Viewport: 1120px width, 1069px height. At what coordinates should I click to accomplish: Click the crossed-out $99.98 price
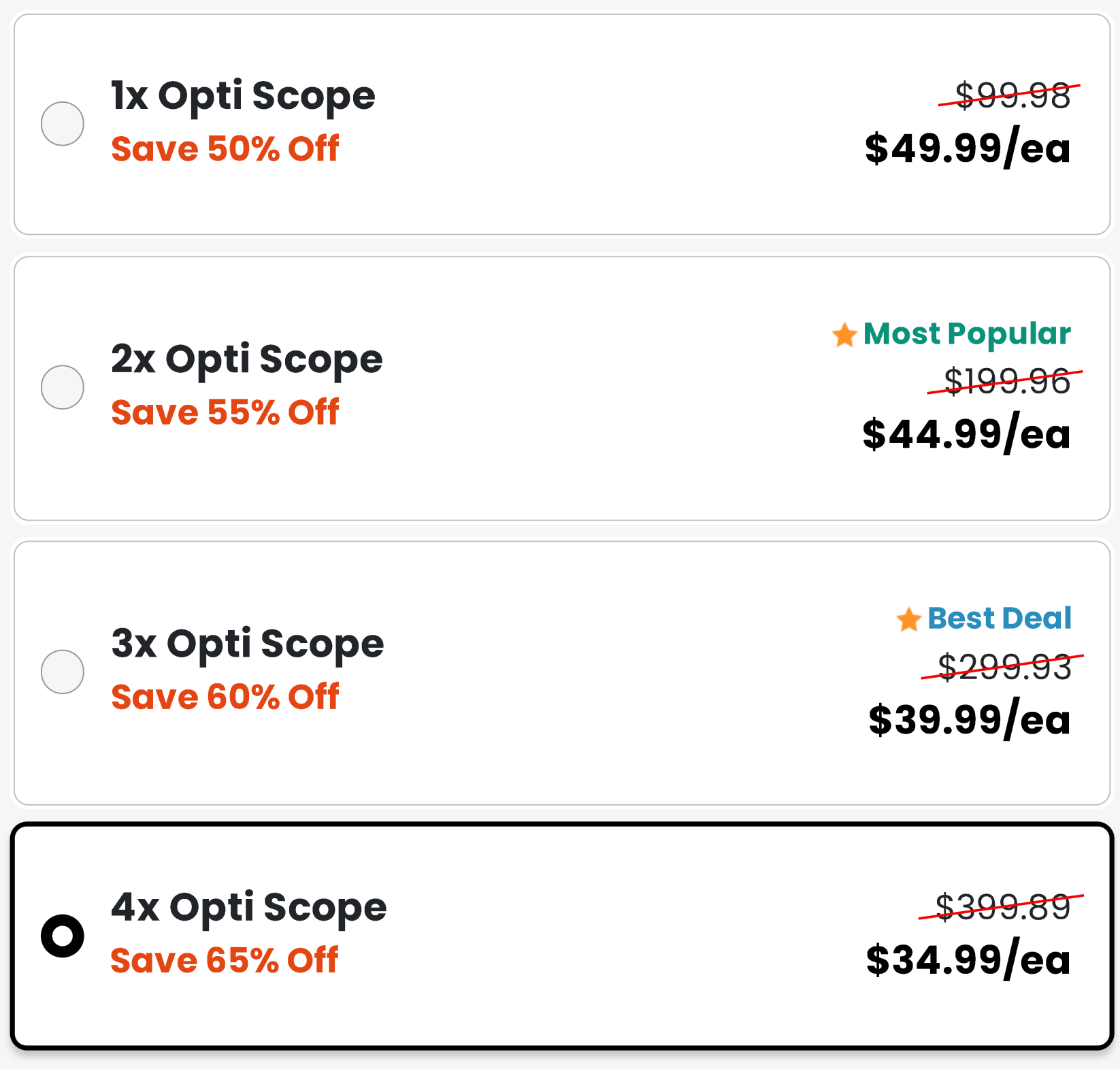click(1012, 96)
